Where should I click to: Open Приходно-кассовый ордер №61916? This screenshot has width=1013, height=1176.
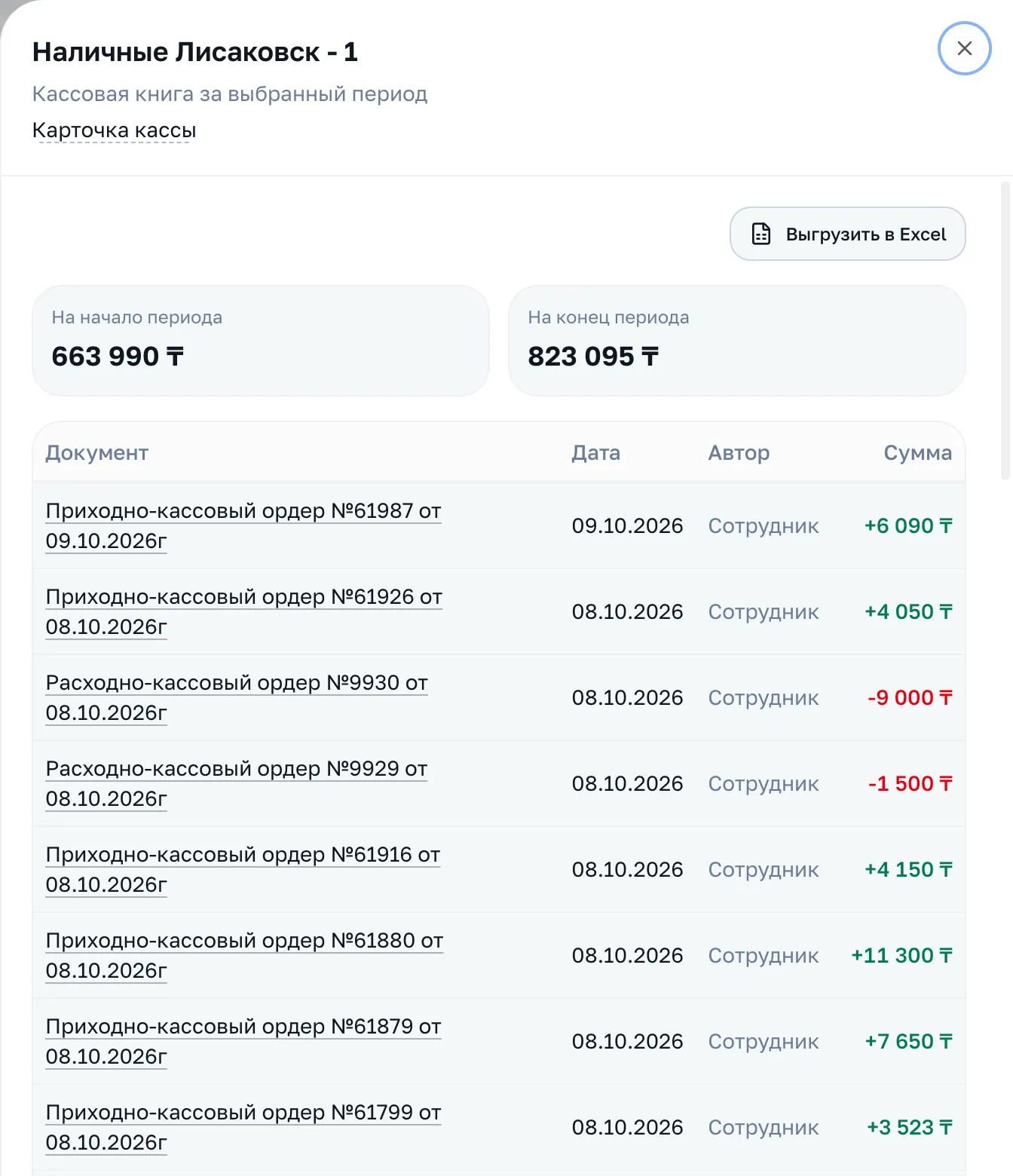pos(243,869)
